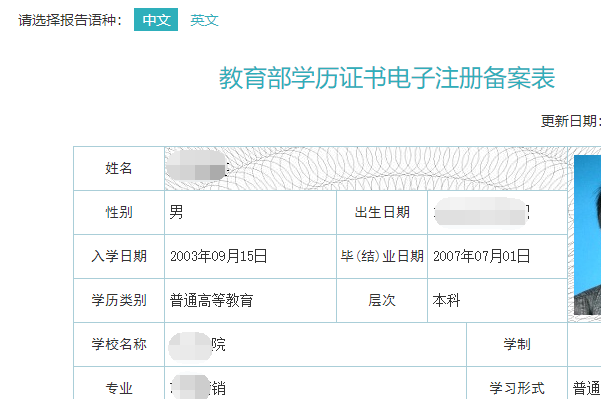The height and width of the screenshot is (399, 601).
Task: Click the gender value 男
Action: tap(176, 212)
